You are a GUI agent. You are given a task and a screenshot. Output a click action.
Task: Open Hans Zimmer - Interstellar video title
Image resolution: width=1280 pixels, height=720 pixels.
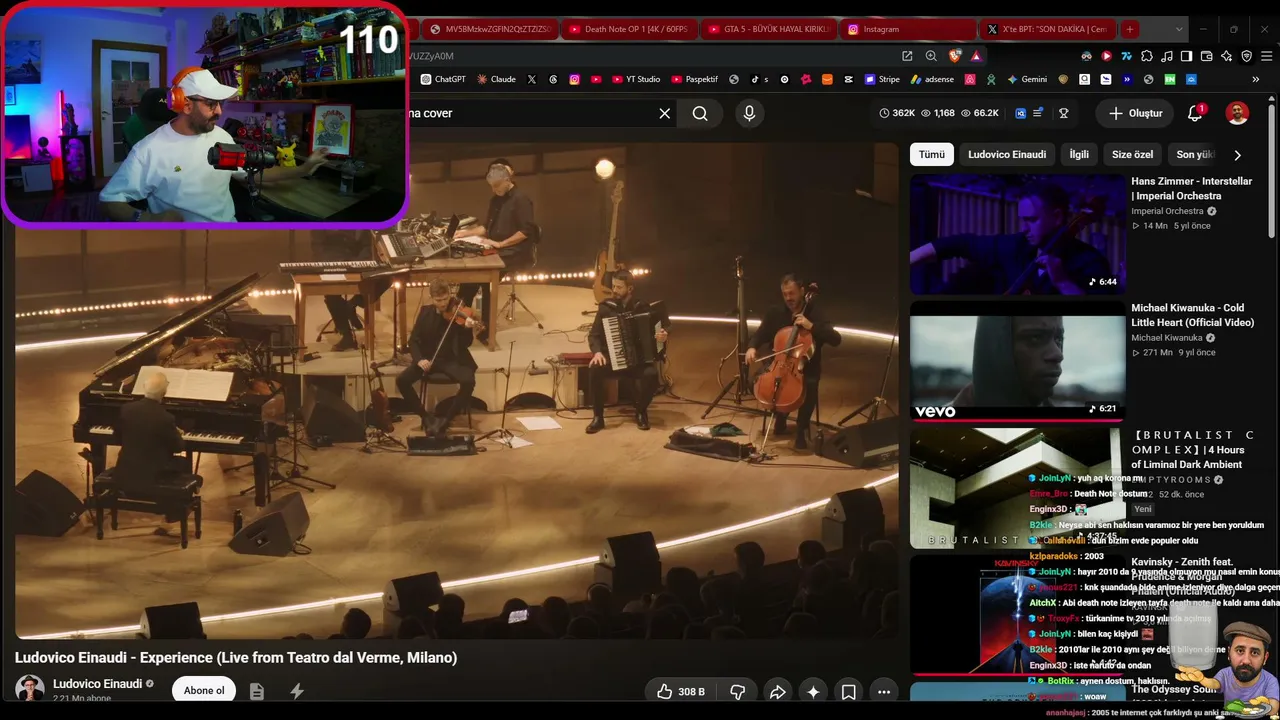1191,188
